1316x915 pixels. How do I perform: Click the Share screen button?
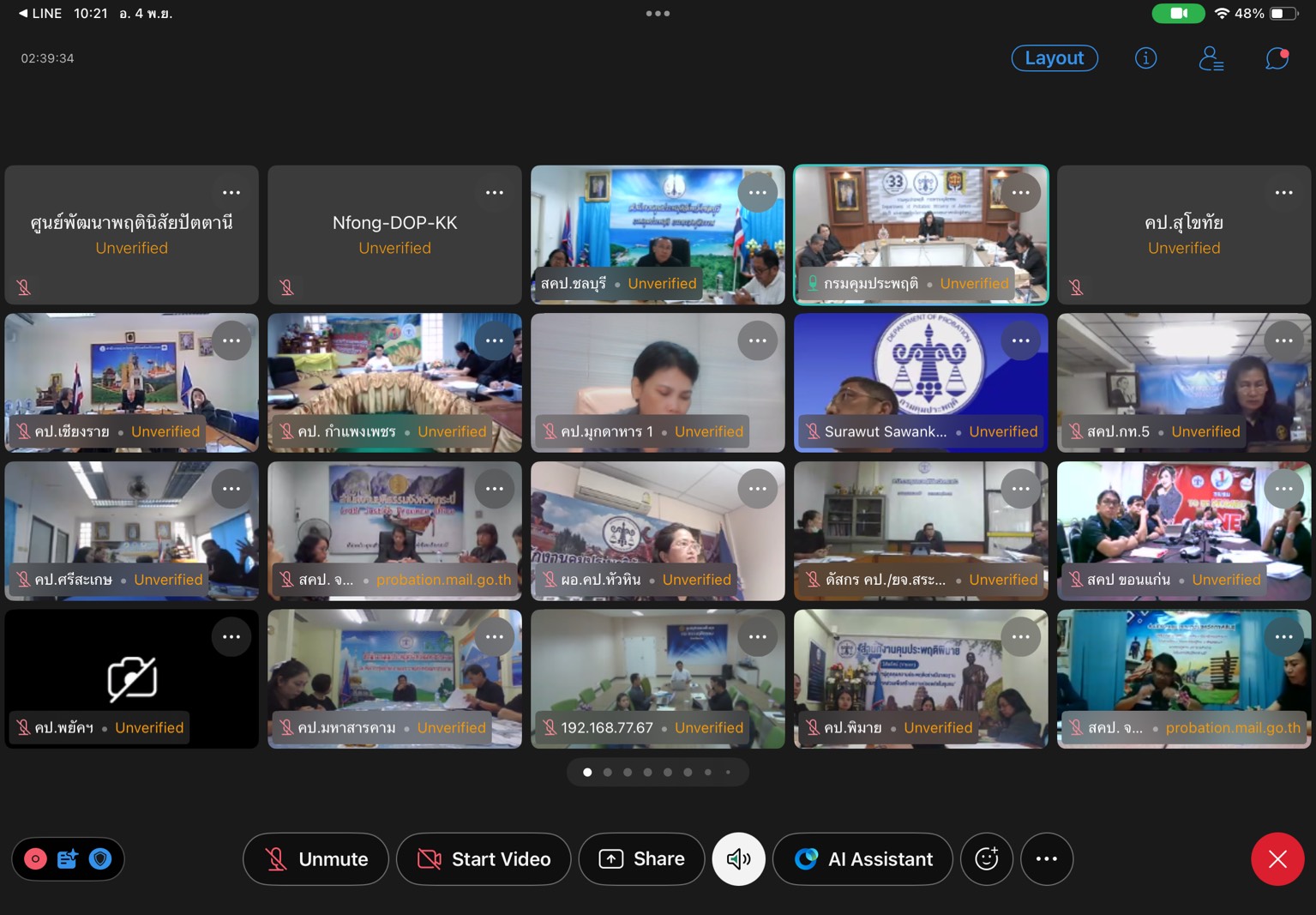(x=641, y=858)
